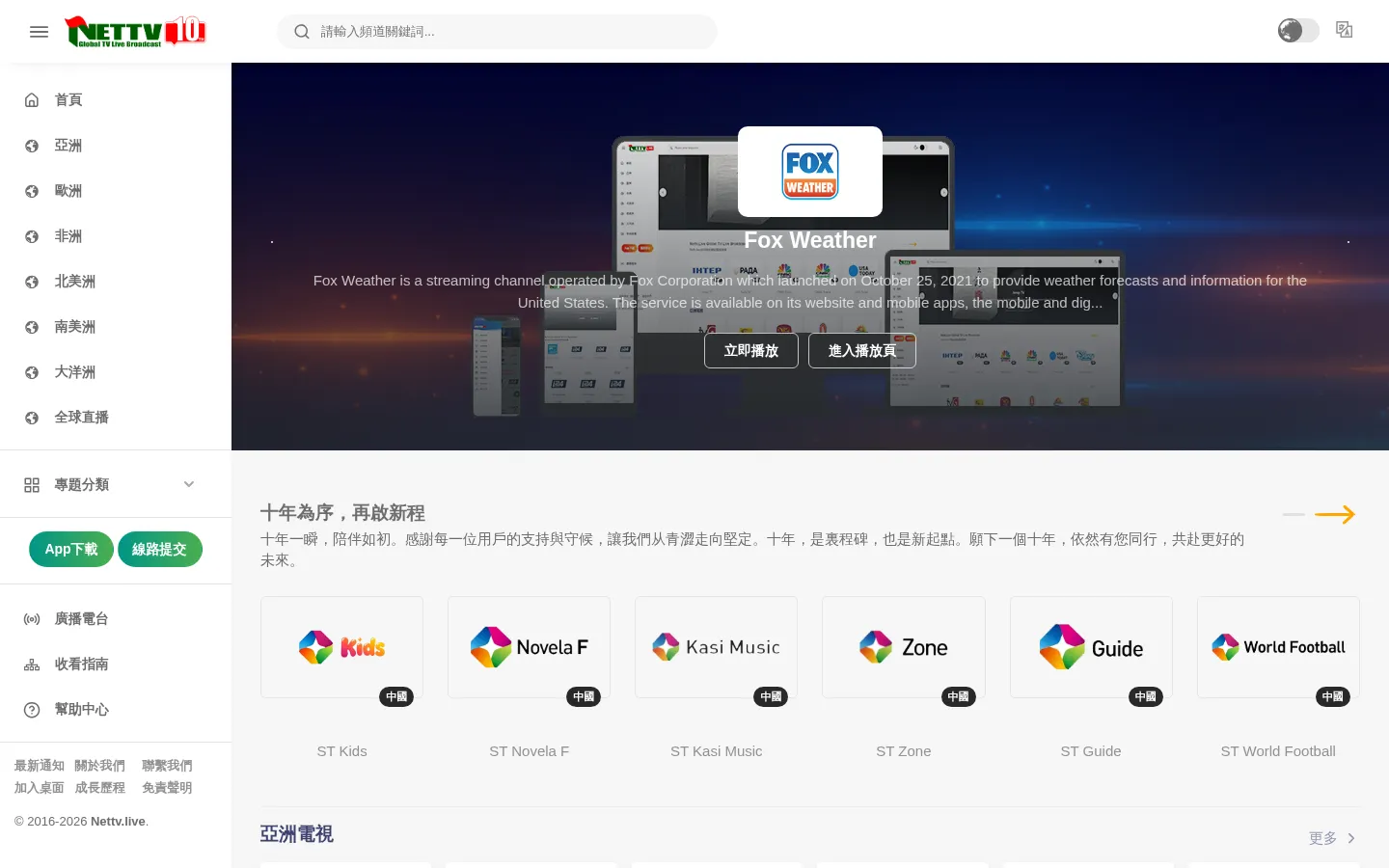This screenshot has height=868, width=1389.
Task: Open the 免責聲明 footer link
Action: click(167, 788)
